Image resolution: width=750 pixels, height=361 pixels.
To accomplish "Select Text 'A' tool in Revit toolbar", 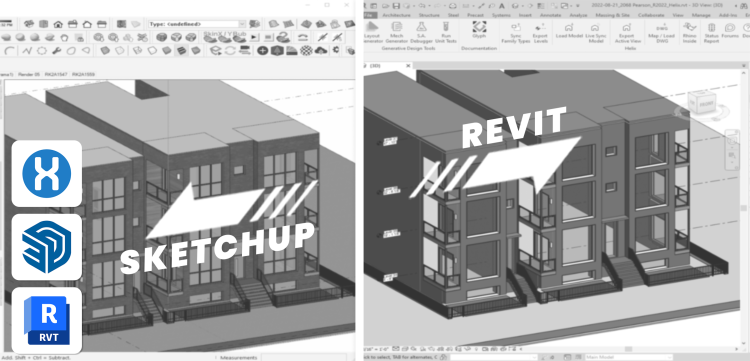I will [502, 6].
